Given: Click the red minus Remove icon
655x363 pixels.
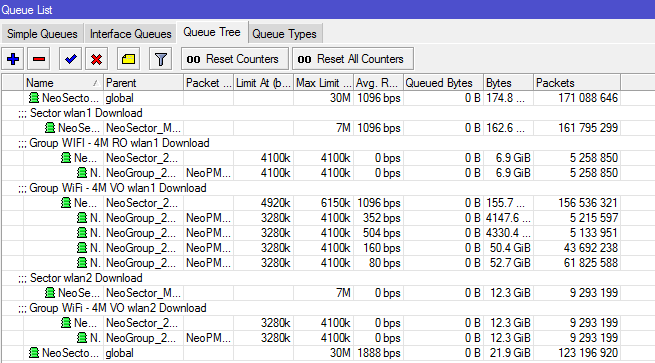Looking at the screenshot, I should [x=39, y=59].
